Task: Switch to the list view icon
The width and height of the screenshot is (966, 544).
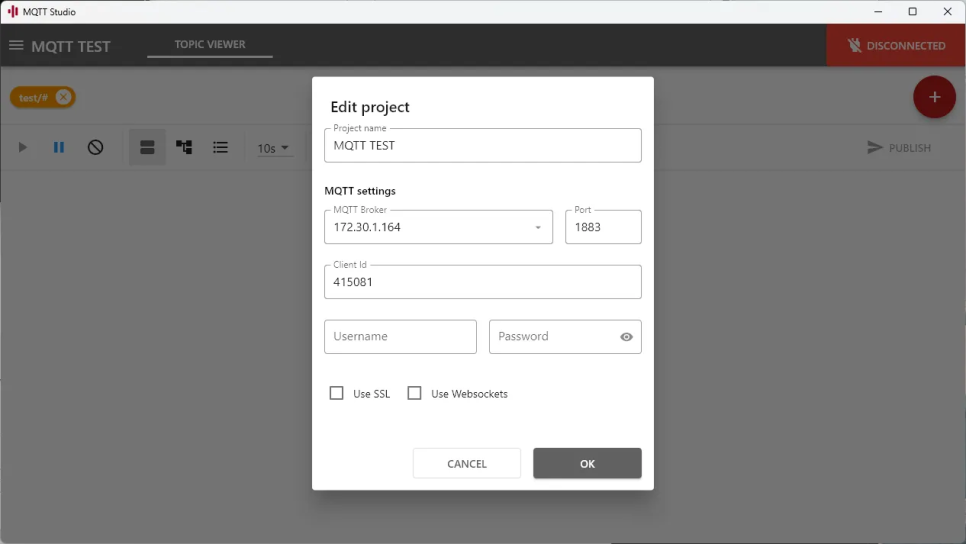Action: tap(221, 147)
